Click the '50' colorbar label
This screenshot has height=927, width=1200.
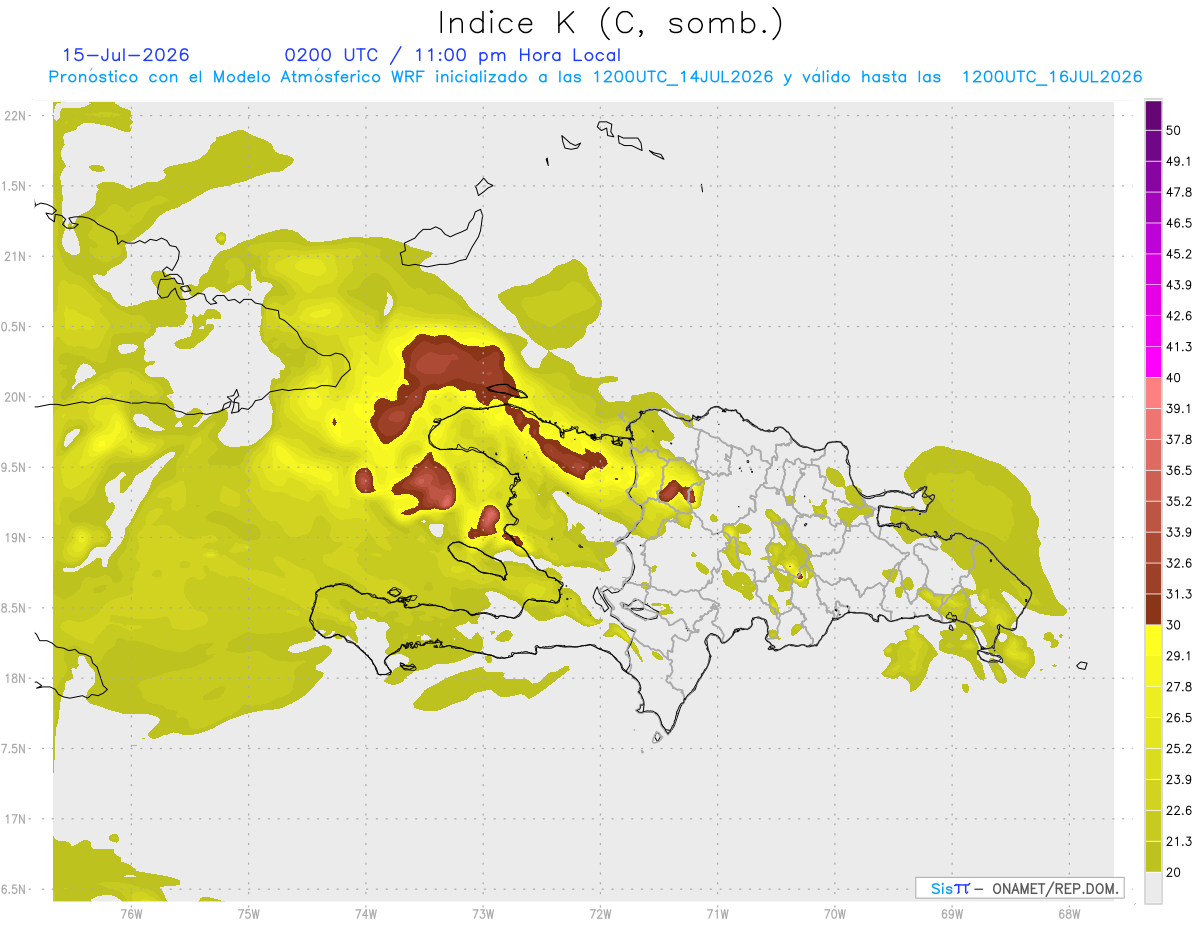click(x=1175, y=131)
